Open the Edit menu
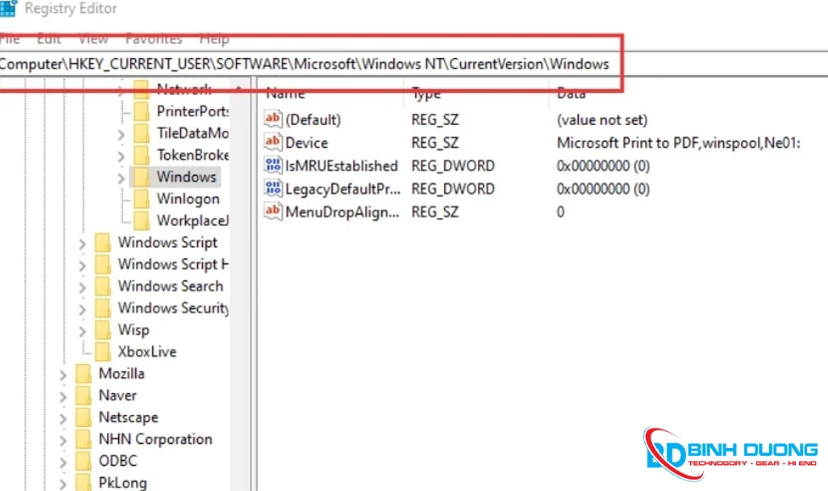This screenshot has height=491, width=828. tap(49, 39)
